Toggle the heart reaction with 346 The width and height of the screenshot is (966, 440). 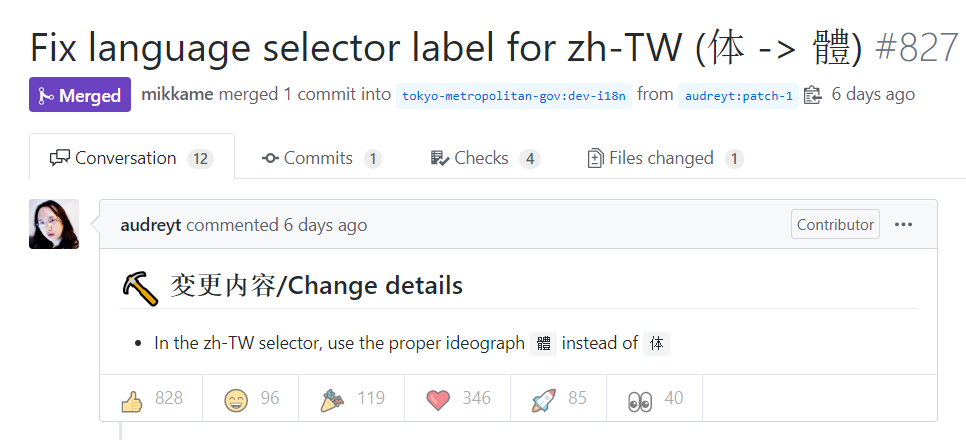pos(458,398)
